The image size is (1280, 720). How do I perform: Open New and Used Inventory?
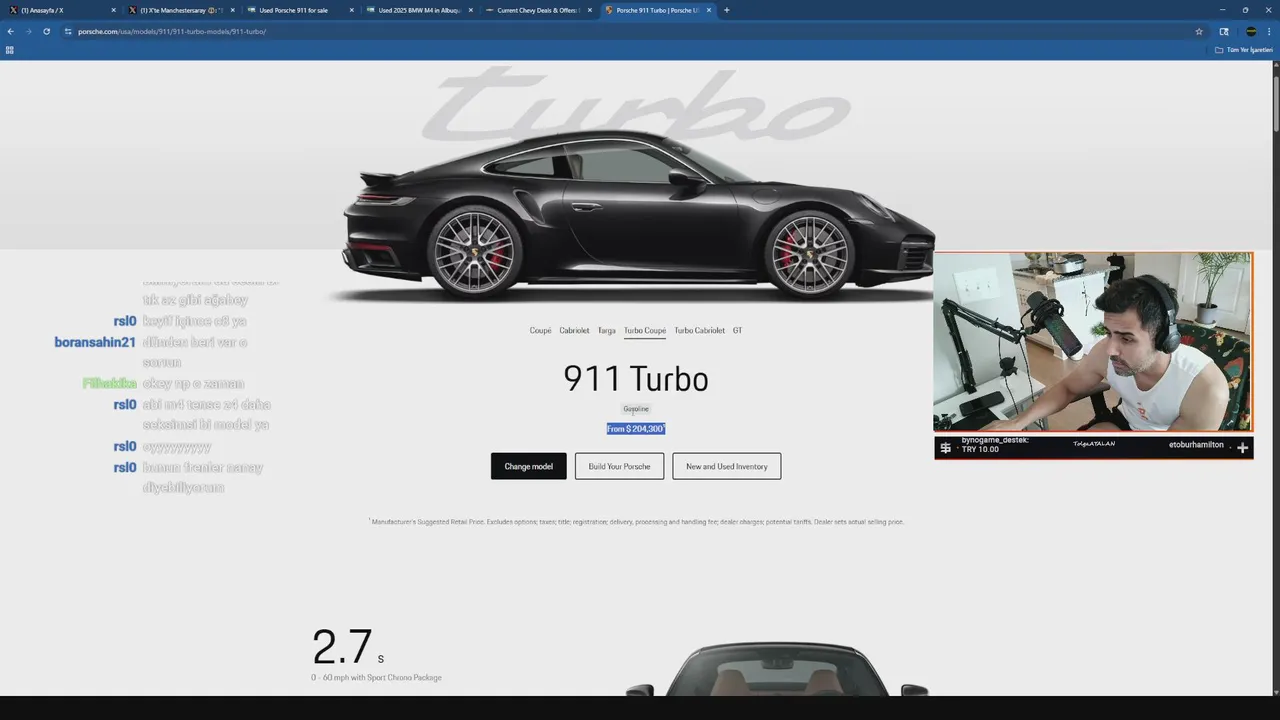coord(727,466)
